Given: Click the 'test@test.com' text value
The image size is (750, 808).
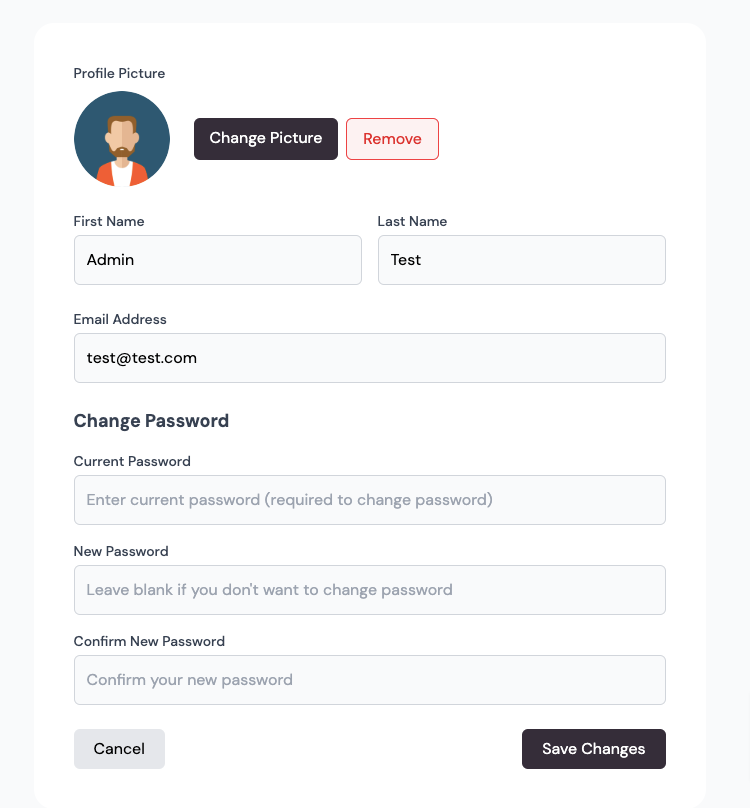Looking at the screenshot, I should point(142,358).
